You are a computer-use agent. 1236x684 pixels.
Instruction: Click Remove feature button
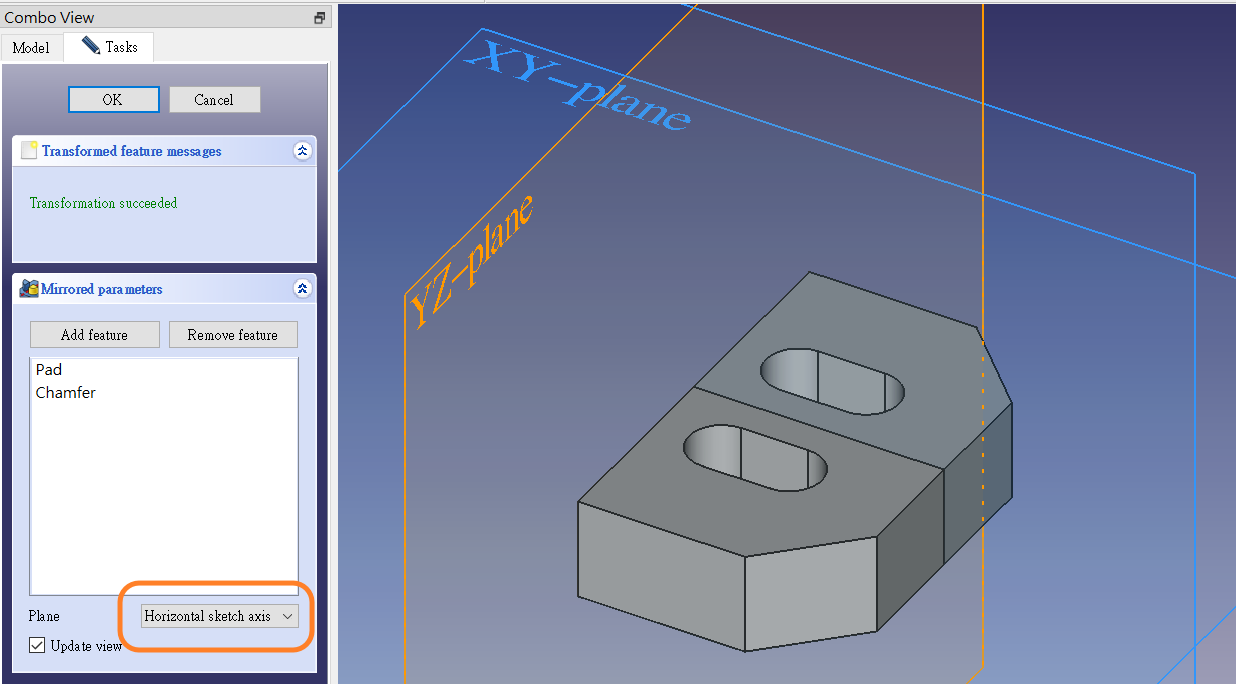(233, 334)
